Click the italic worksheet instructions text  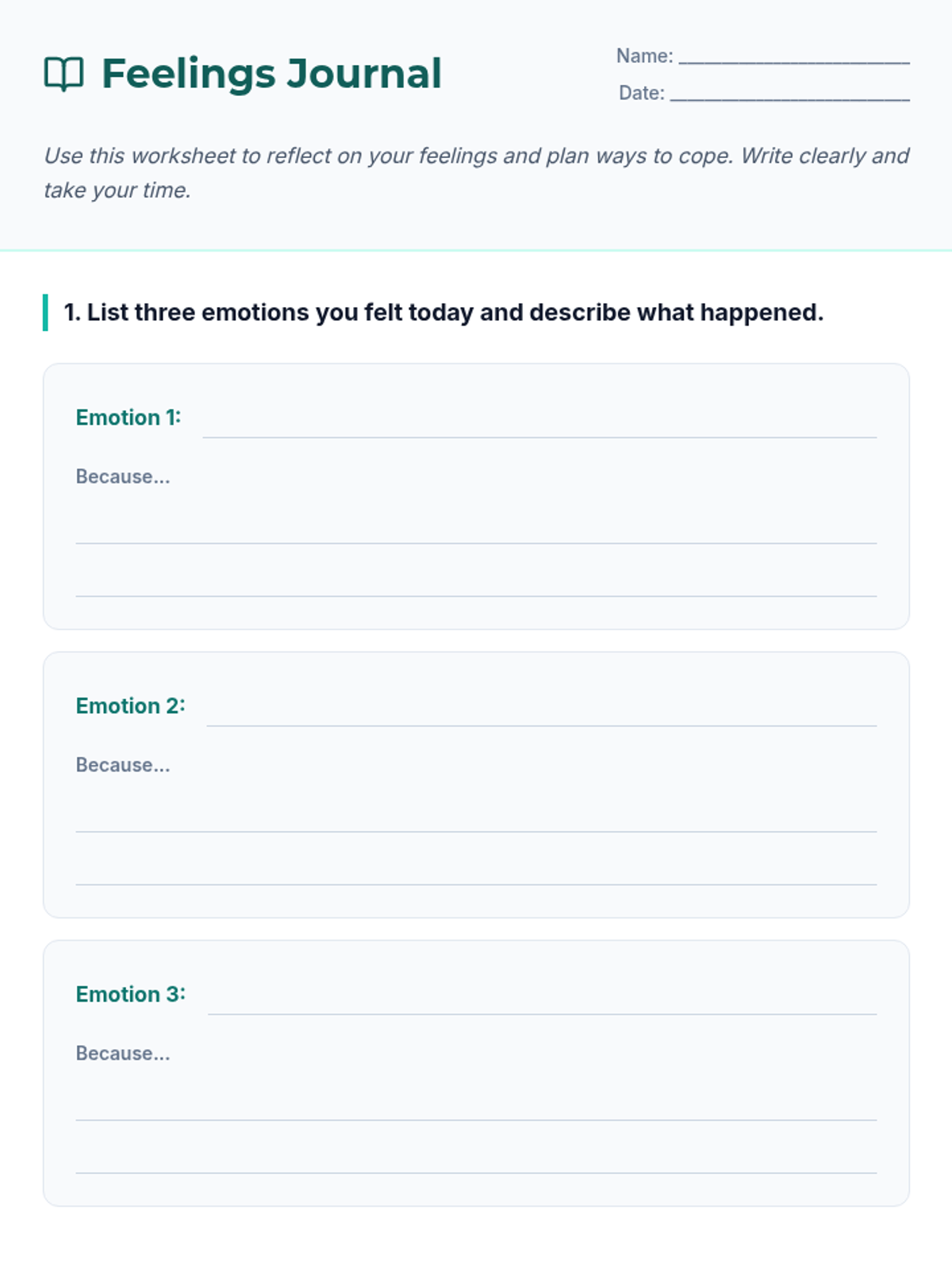(x=476, y=172)
